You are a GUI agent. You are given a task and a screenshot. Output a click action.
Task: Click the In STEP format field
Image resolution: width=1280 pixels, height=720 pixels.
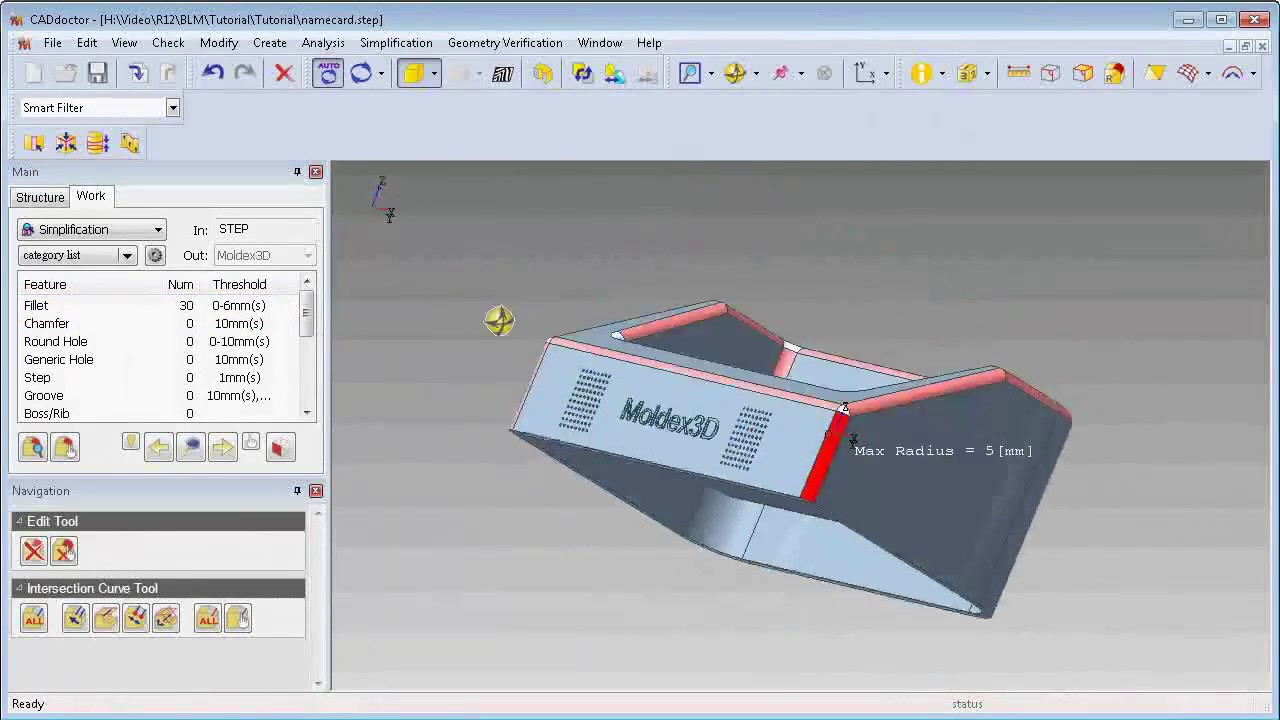265,229
